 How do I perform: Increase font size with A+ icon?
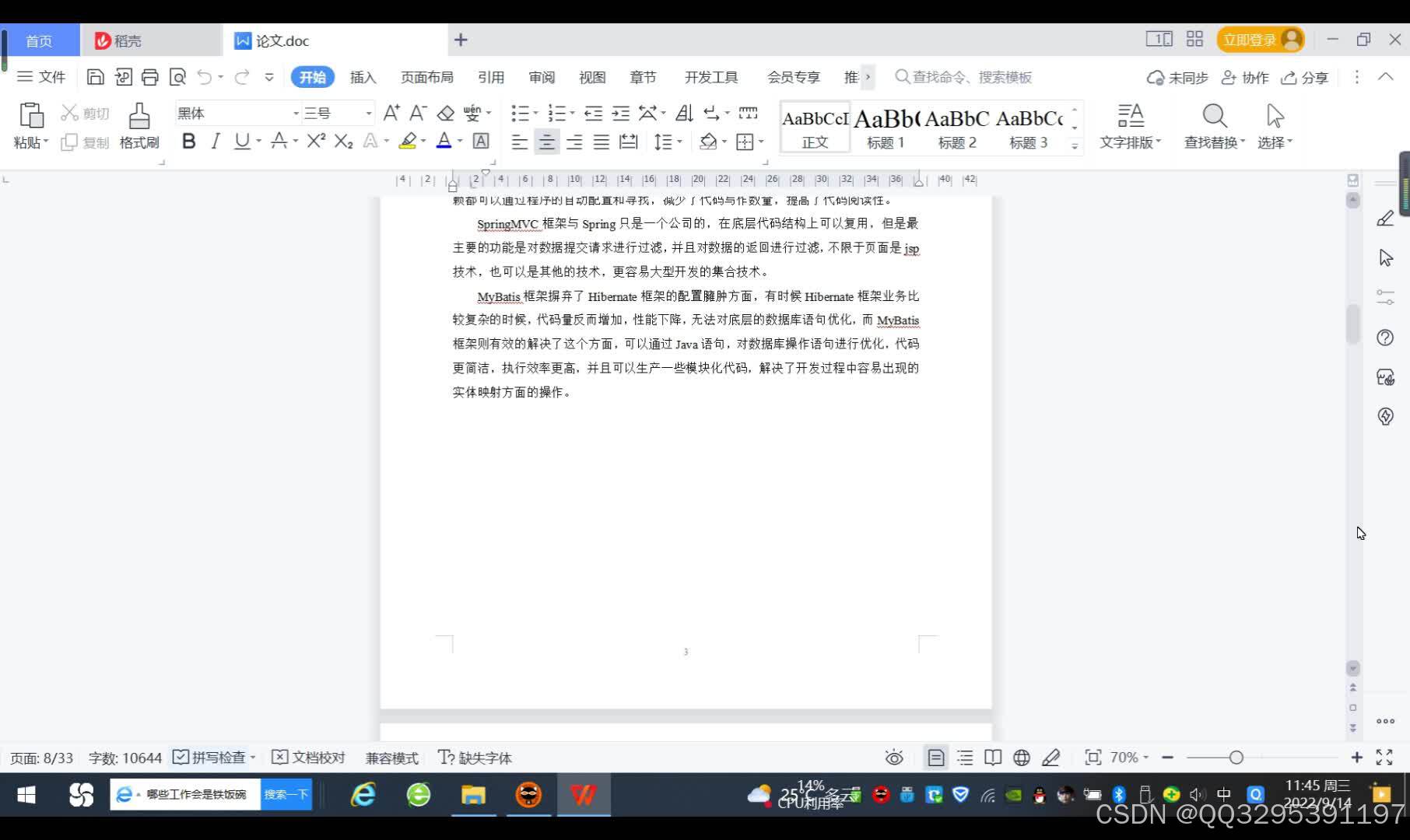tap(391, 114)
